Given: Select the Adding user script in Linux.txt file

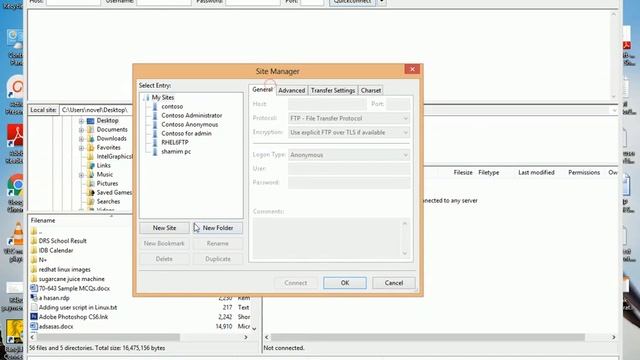Looking at the screenshot, I should click(x=78, y=307).
